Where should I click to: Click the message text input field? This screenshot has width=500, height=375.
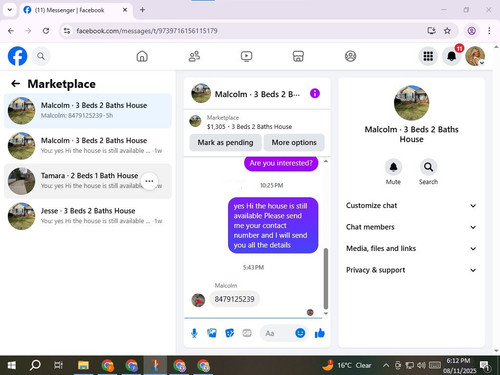point(277,333)
